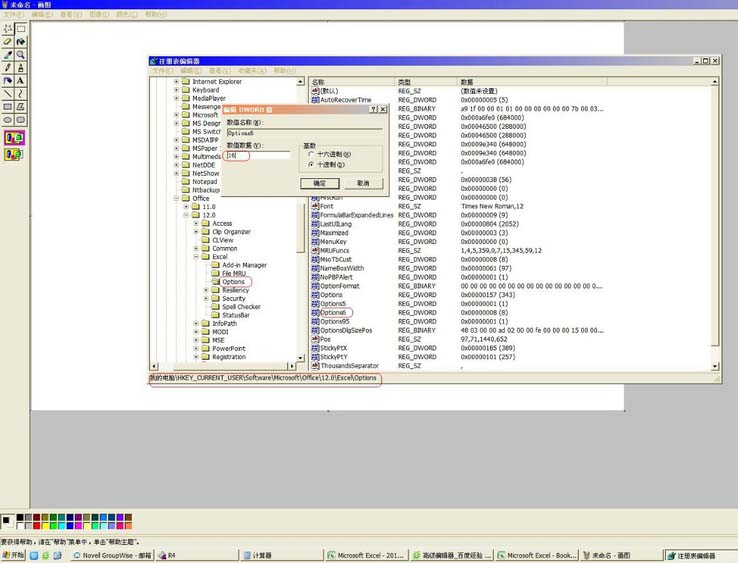Select the Eraser tool in Paint toolbox
Viewport: 738px width, 563px height.
pos(8,42)
